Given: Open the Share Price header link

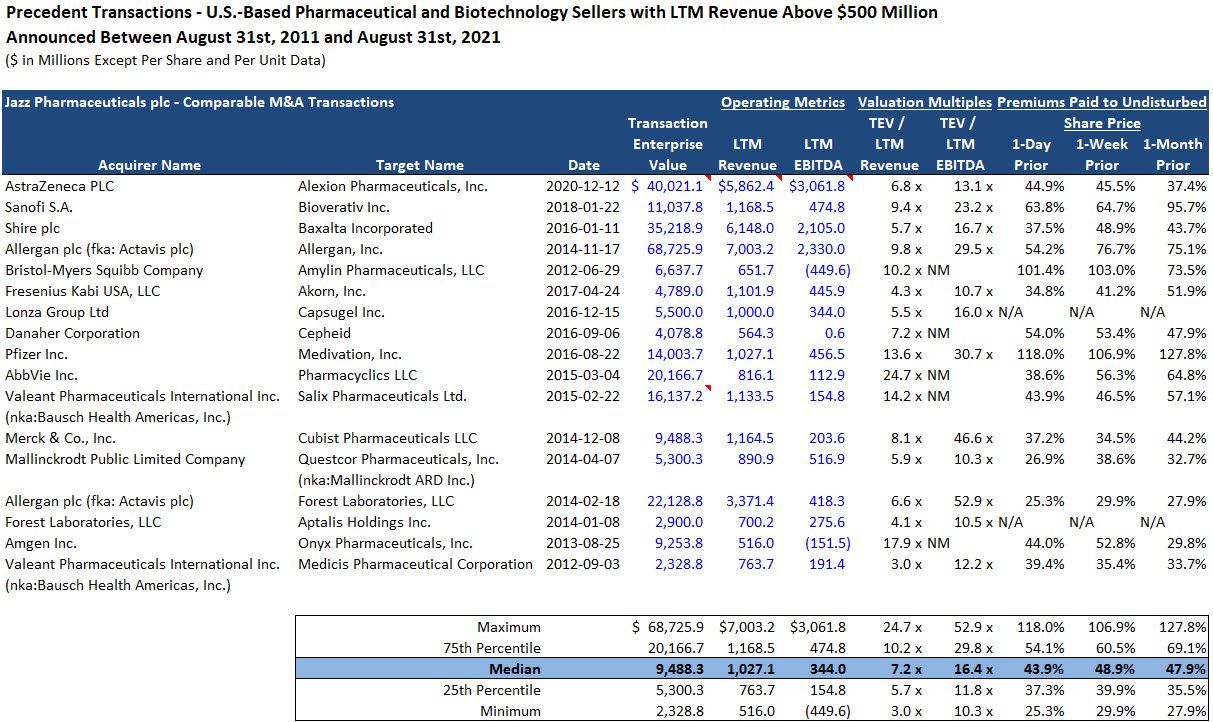Looking at the screenshot, I should (1104, 122).
